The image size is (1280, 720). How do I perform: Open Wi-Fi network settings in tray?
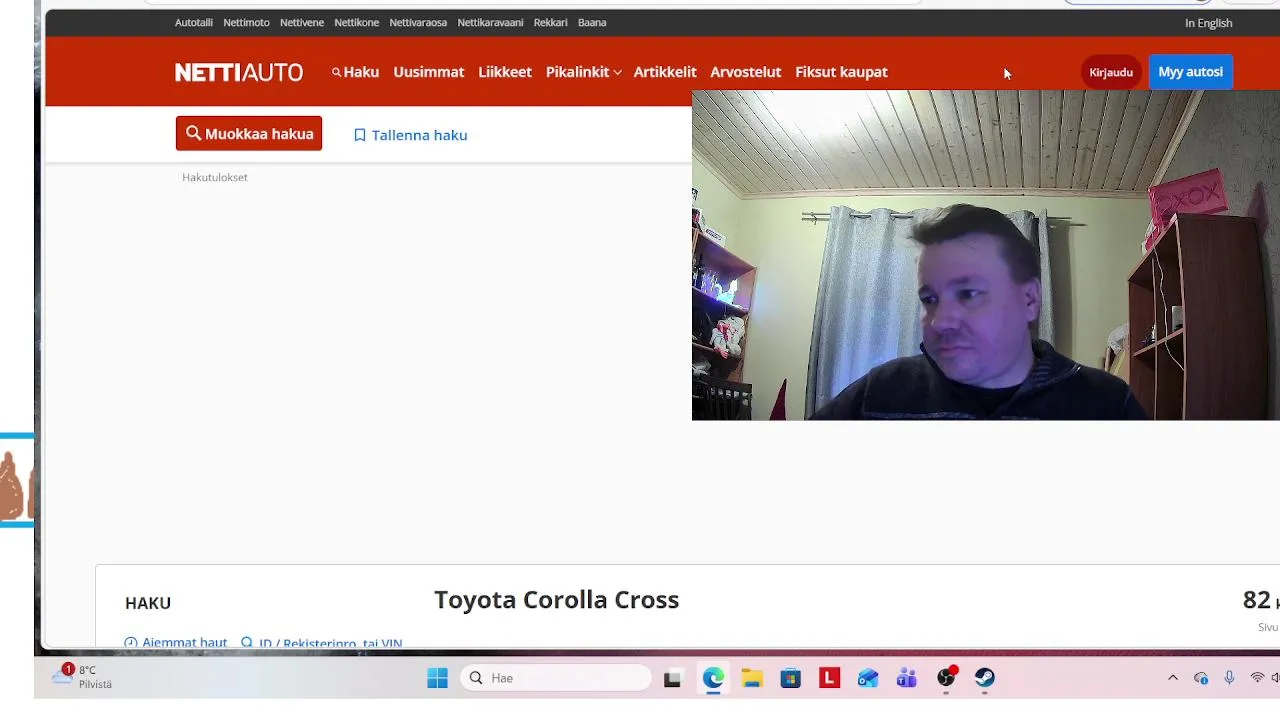[1257, 678]
